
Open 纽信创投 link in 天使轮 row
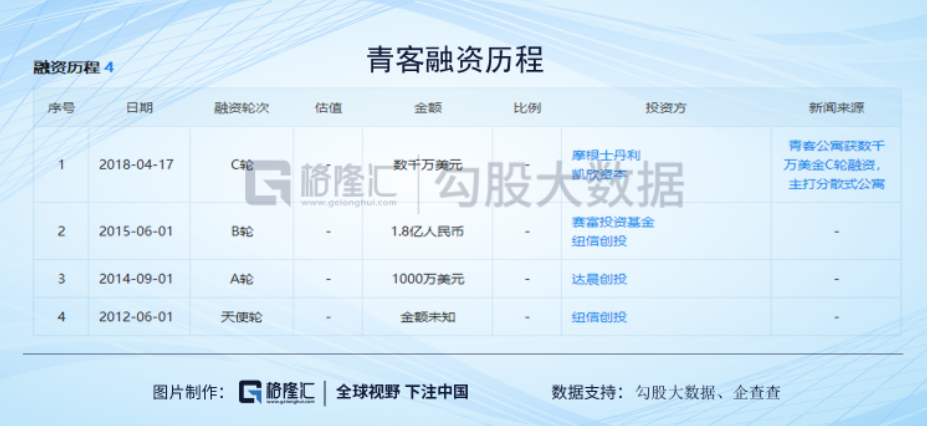pos(599,317)
